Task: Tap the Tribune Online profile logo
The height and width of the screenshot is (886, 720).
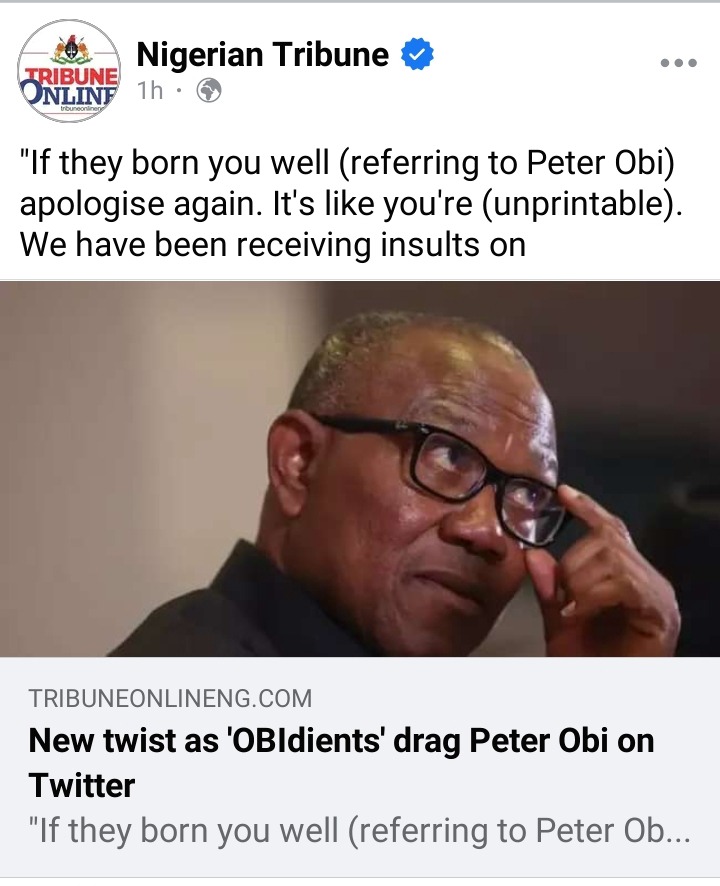Action: tap(69, 71)
